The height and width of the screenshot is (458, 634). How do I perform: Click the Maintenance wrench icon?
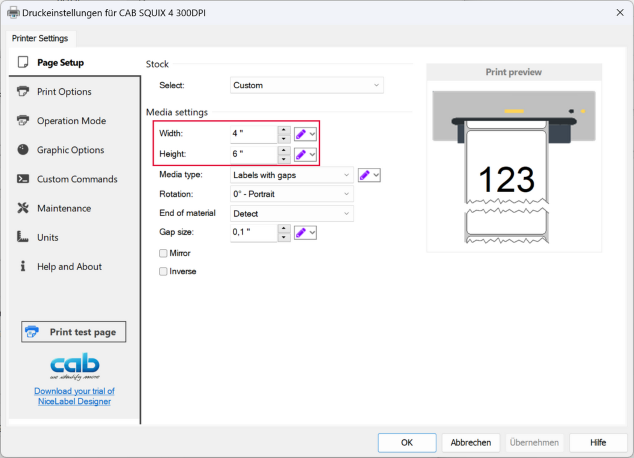pyautogui.click(x=23, y=208)
